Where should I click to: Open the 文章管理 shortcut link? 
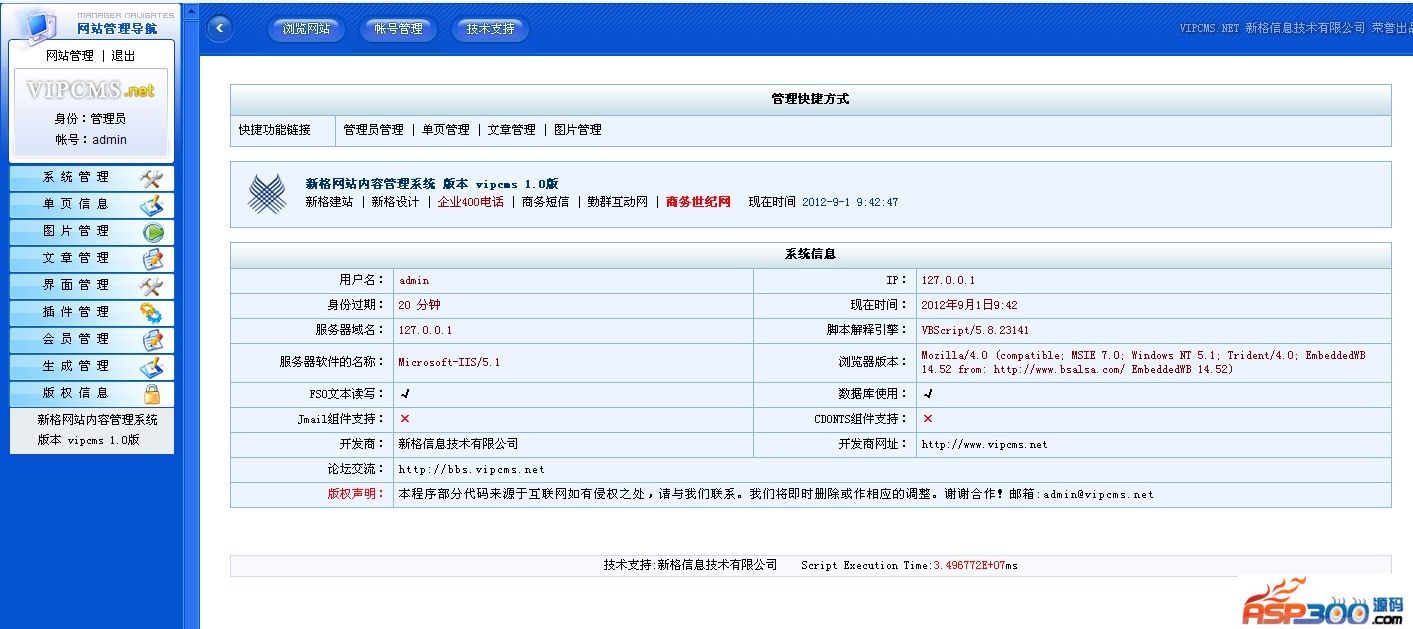511,130
